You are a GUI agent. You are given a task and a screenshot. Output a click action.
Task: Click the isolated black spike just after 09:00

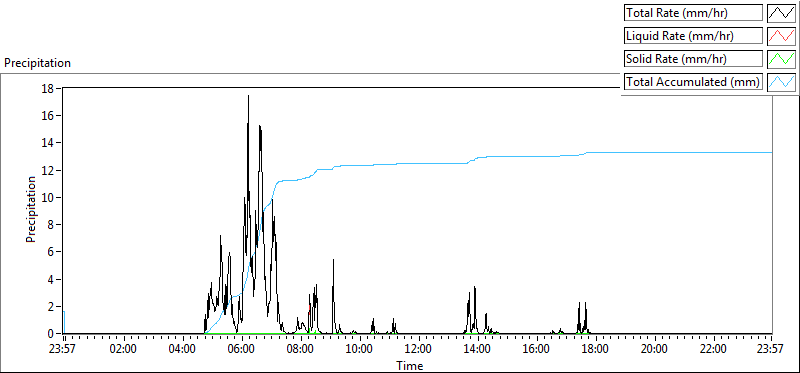pos(333,261)
